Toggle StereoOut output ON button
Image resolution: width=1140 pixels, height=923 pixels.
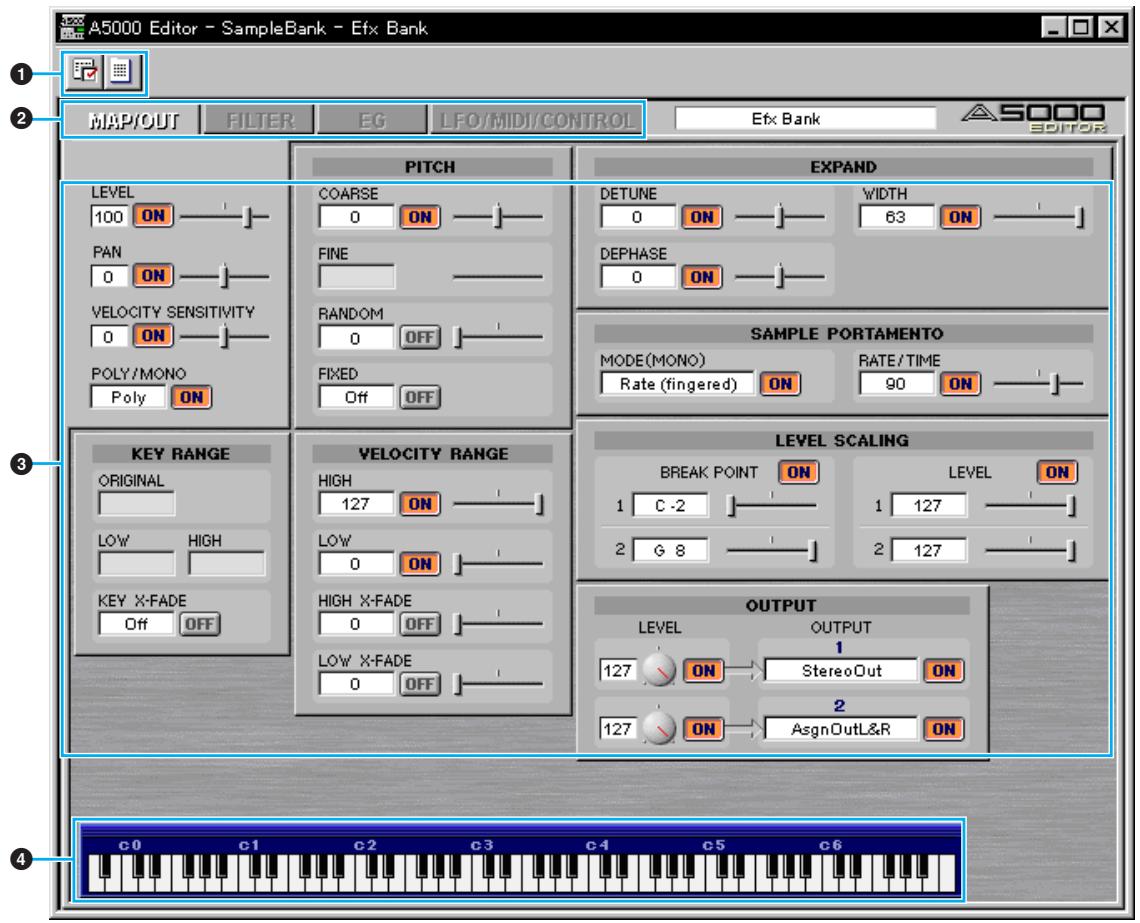(944, 670)
